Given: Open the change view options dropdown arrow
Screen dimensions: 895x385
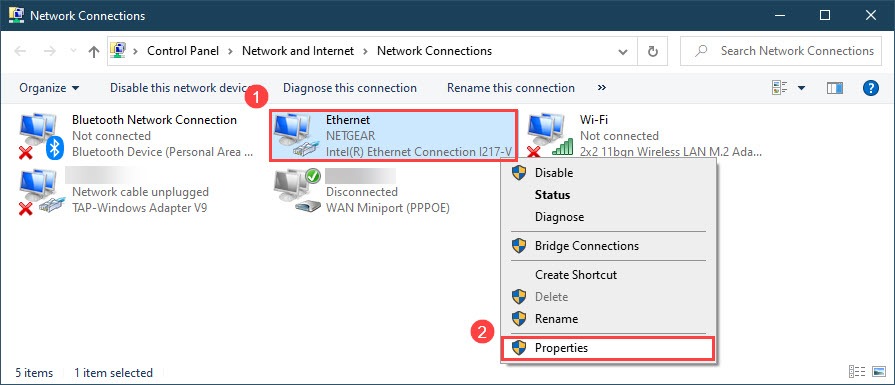Looking at the screenshot, I should pos(801,88).
